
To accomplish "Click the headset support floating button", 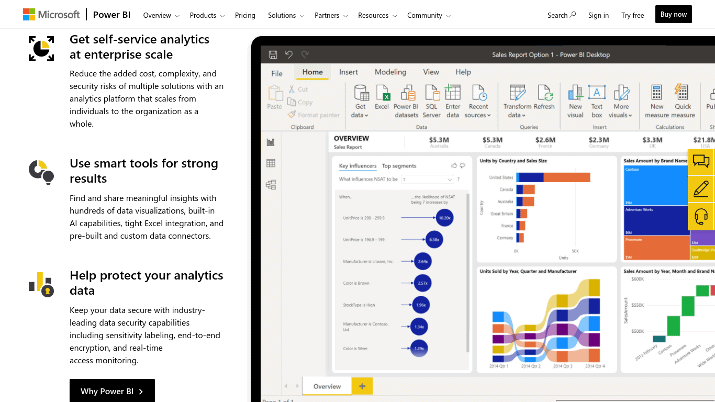I will tap(701, 216).
